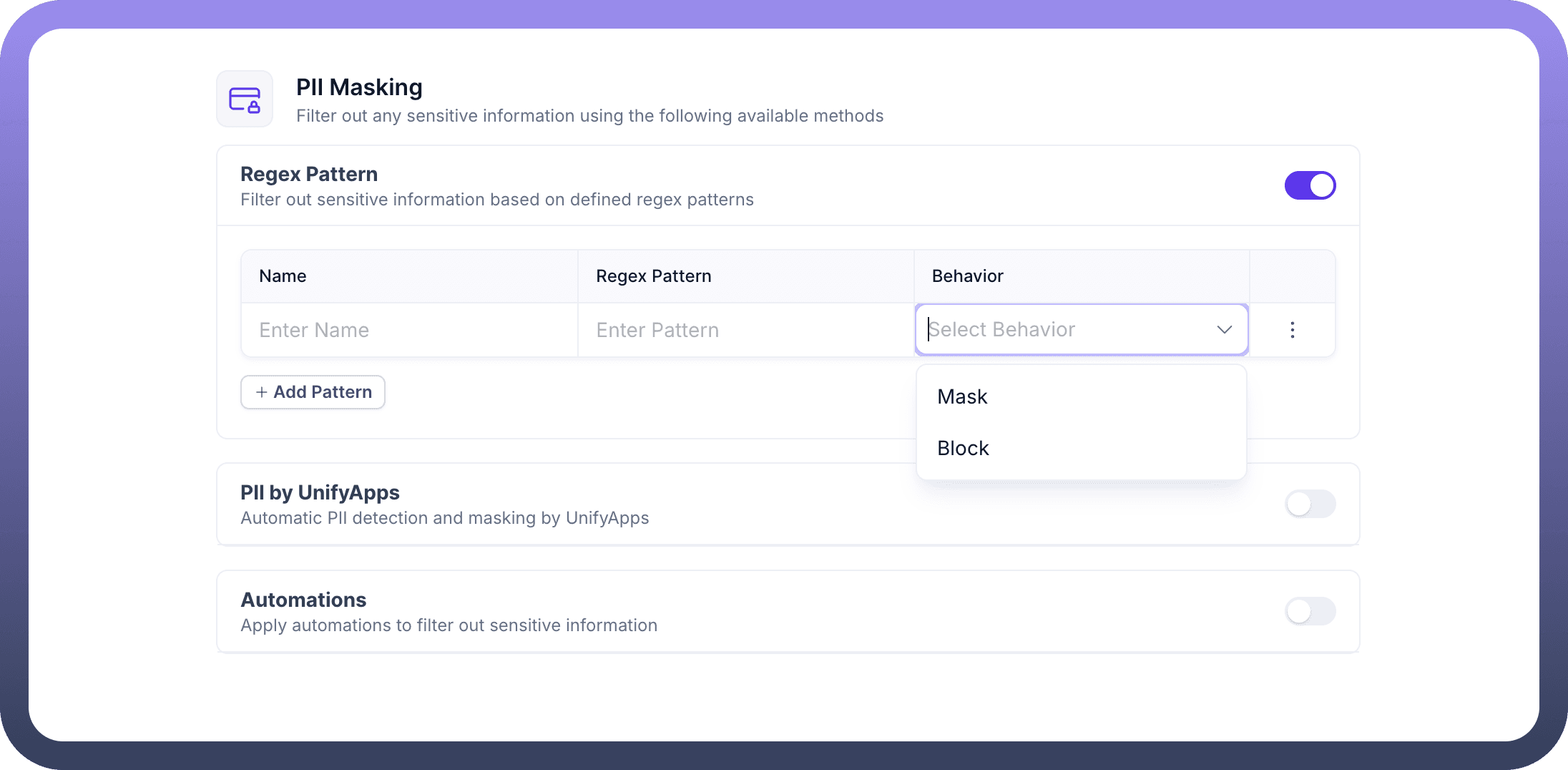Choose Mask from the behavior list
The image size is (1568, 770).
[x=962, y=396]
